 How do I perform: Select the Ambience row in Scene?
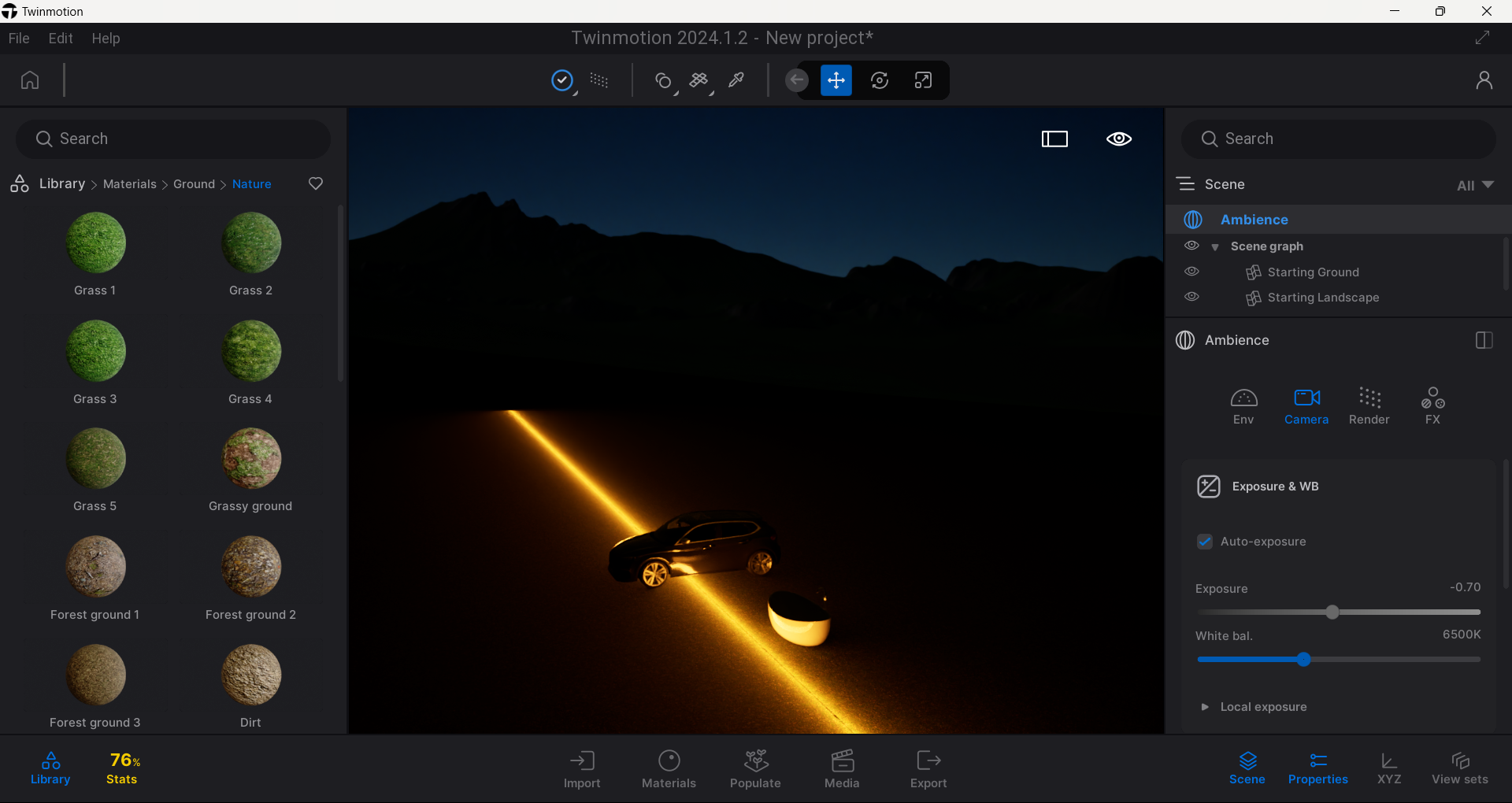(1338, 220)
